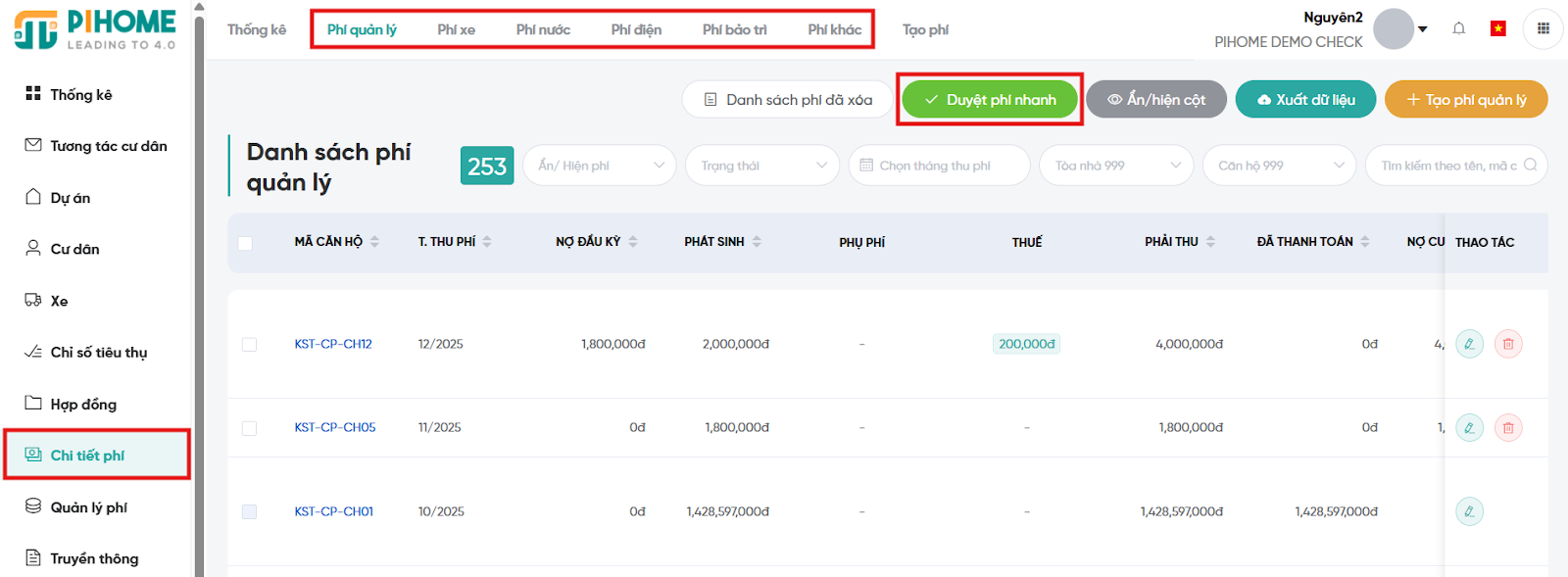Open the apps grid menu icon

click(1543, 28)
